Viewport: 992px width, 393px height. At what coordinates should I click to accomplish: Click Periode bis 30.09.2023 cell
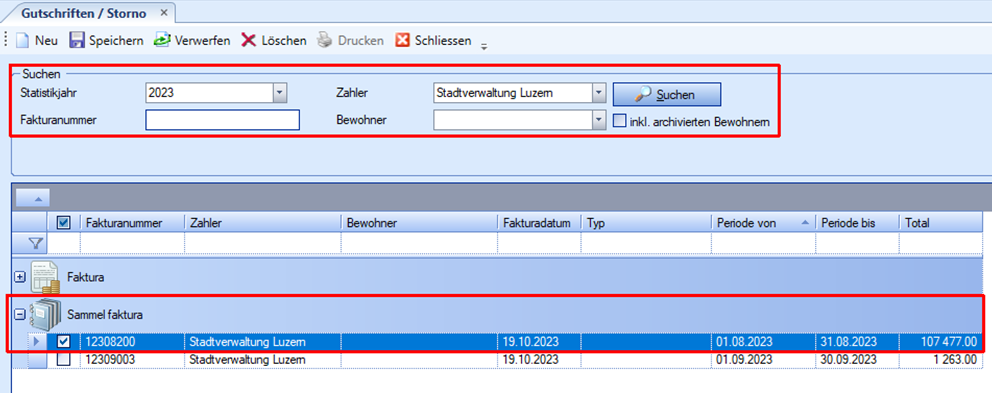(x=857, y=359)
